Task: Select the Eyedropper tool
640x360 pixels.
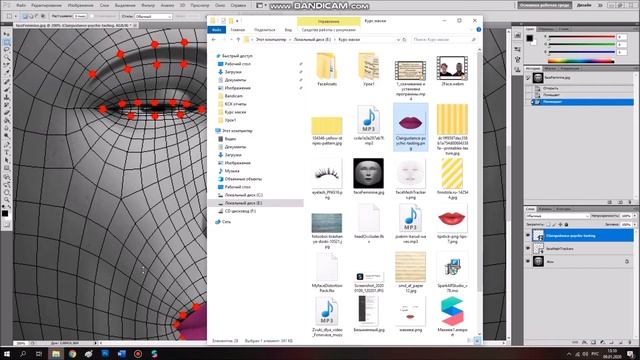Action: (x=7, y=73)
